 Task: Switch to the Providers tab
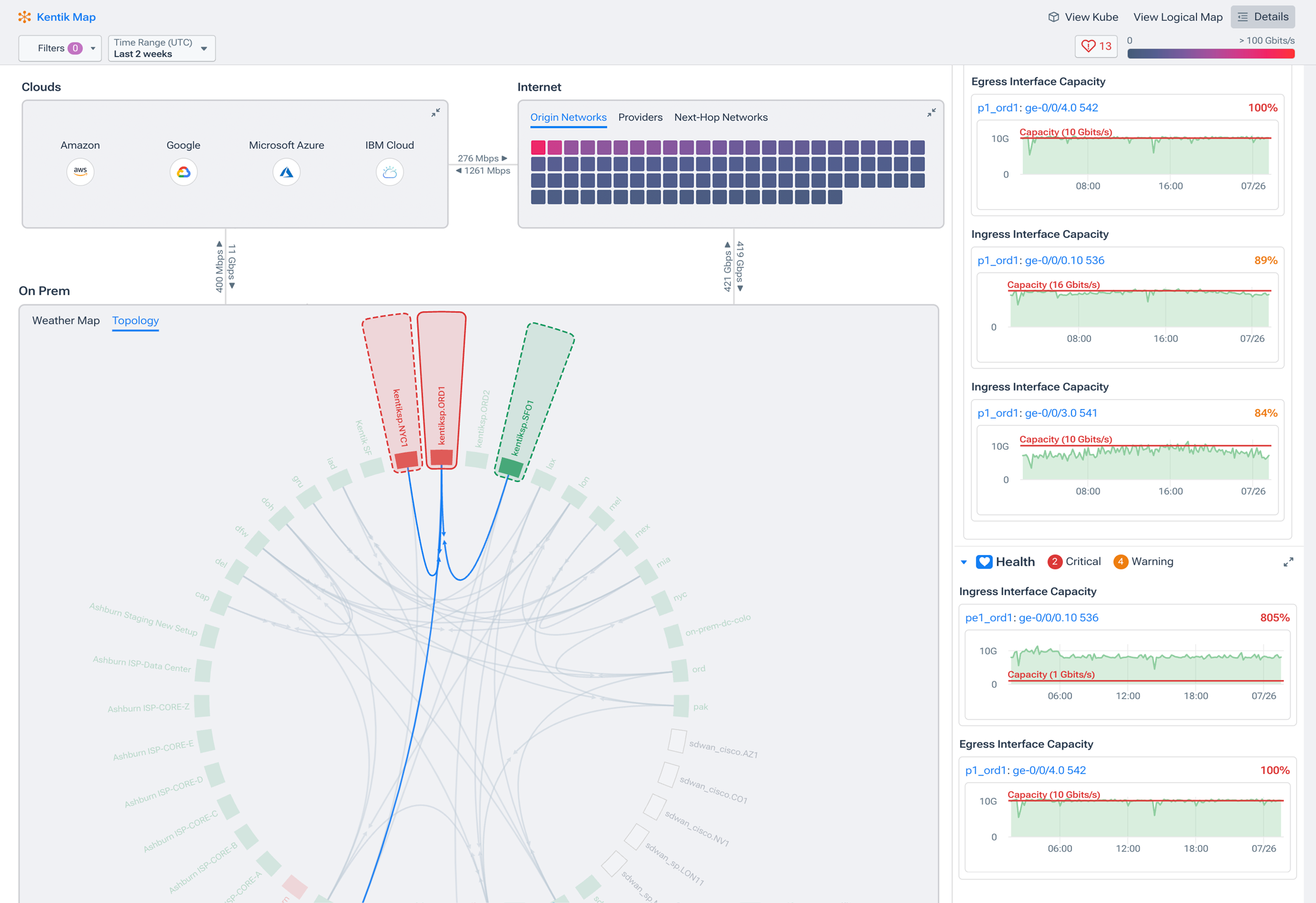pyautogui.click(x=640, y=117)
